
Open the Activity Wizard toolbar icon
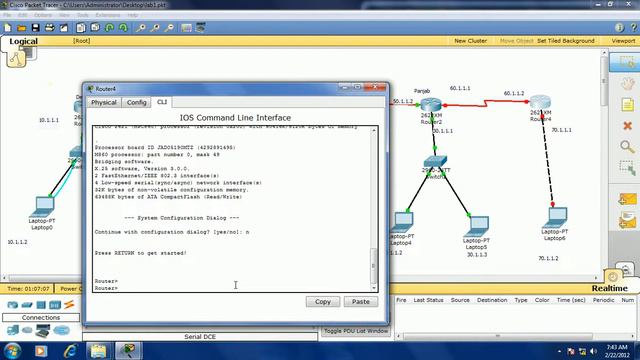point(64,28)
